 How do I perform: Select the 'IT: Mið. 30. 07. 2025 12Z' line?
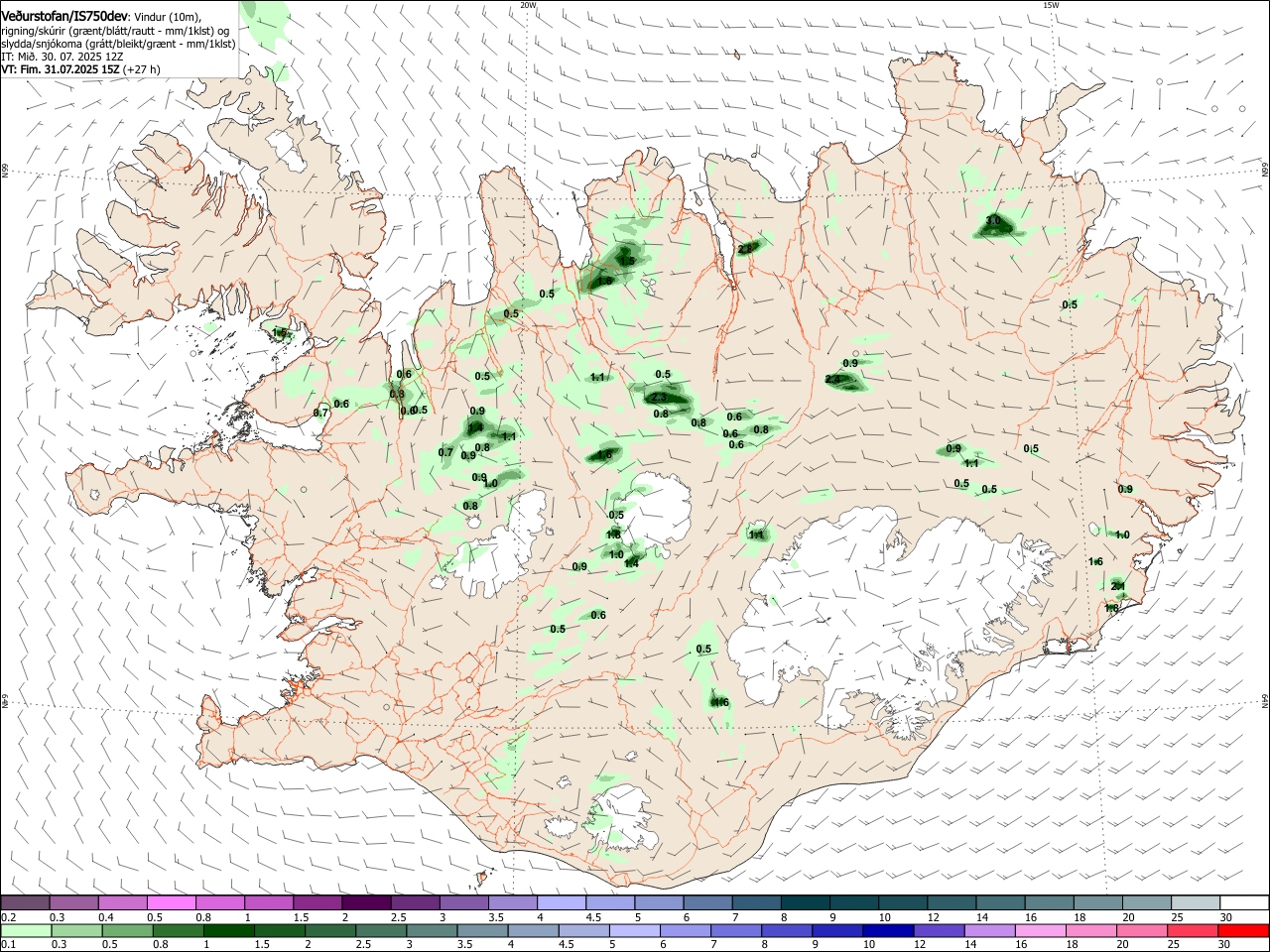(x=63, y=57)
